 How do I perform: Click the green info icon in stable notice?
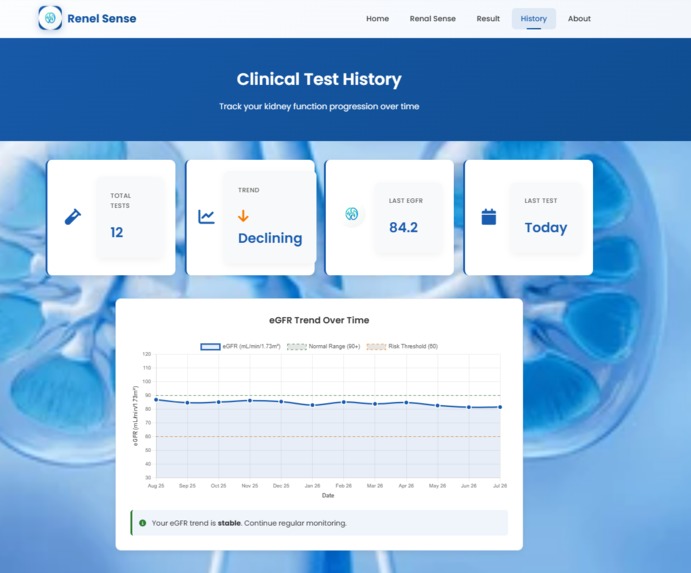tap(142, 523)
